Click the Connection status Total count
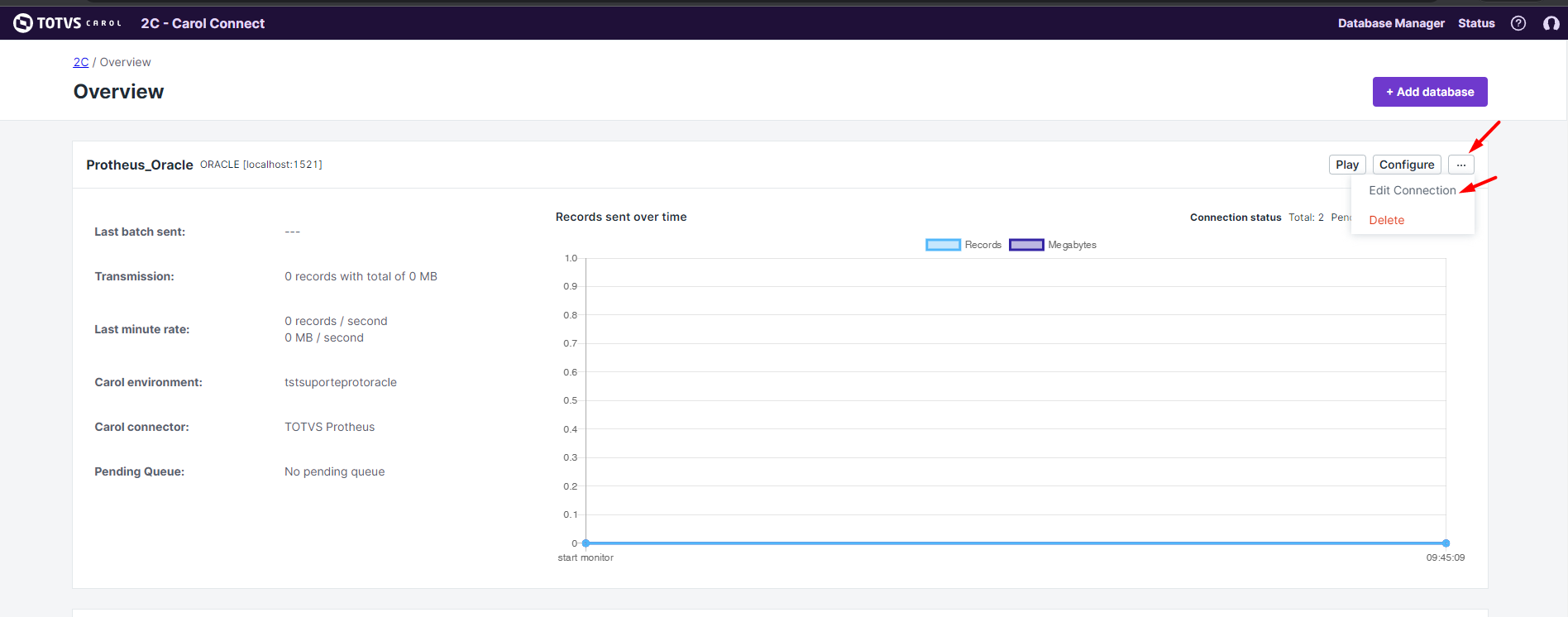The image size is (1568, 617). click(x=1306, y=218)
